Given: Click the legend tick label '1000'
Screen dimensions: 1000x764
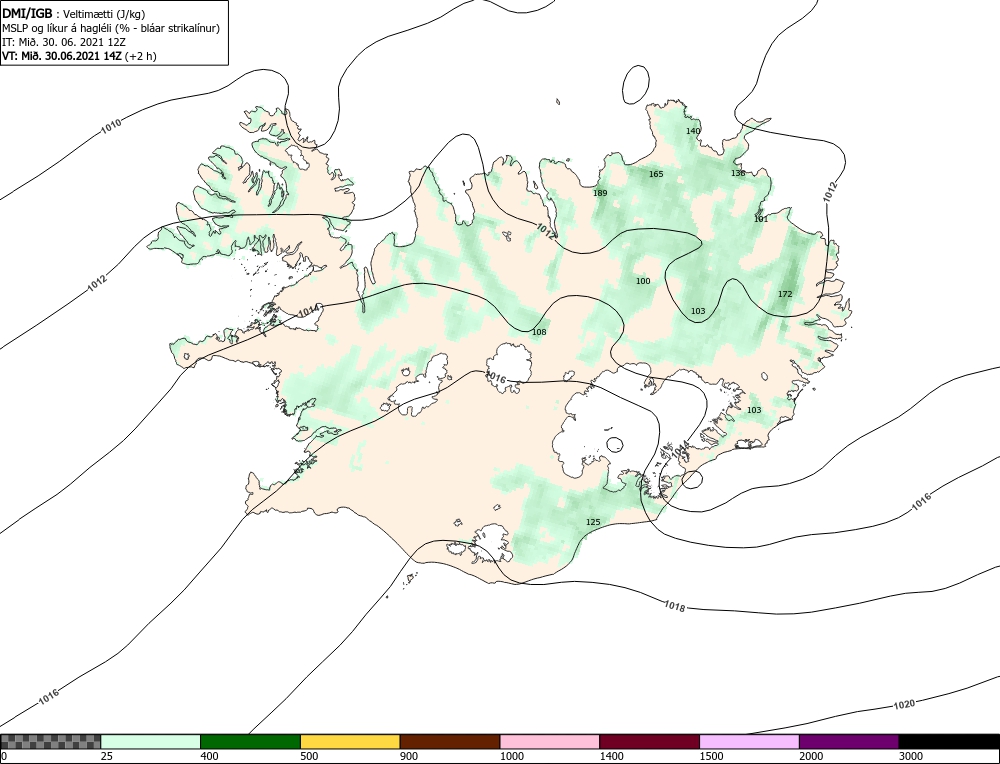Looking at the screenshot, I should pyautogui.click(x=511, y=756).
